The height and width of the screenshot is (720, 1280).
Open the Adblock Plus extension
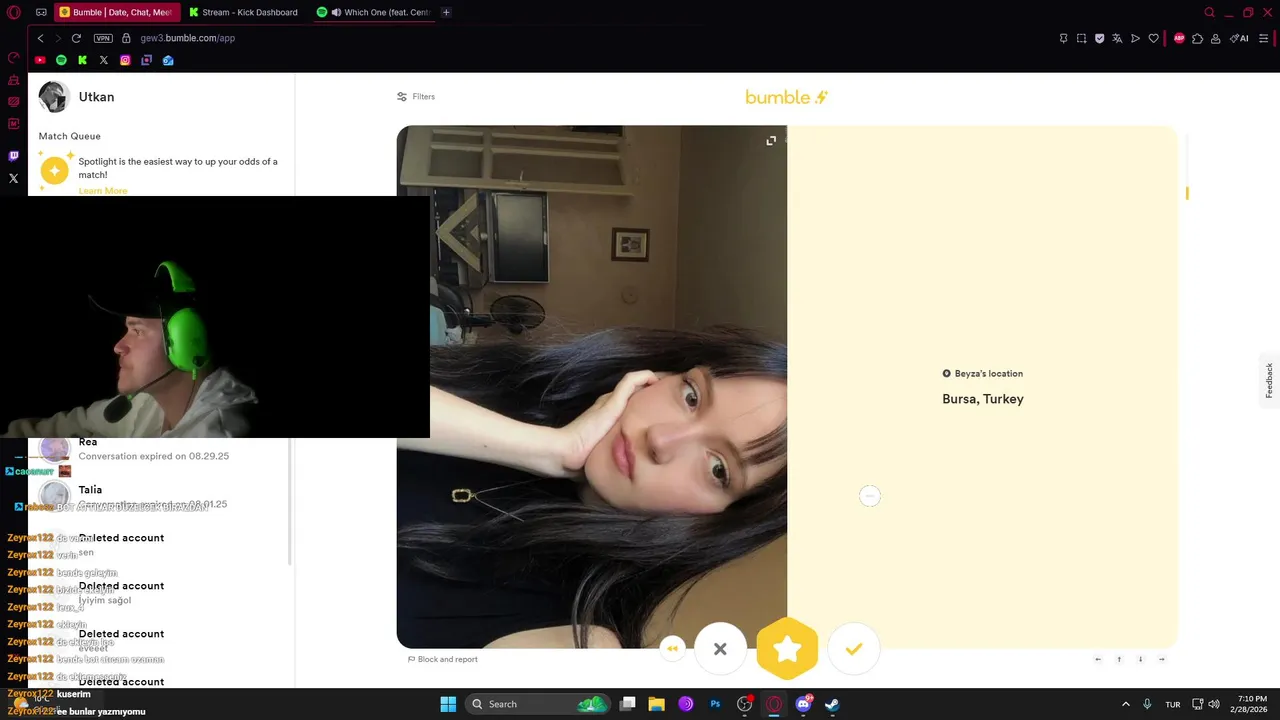click(x=1179, y=38)
